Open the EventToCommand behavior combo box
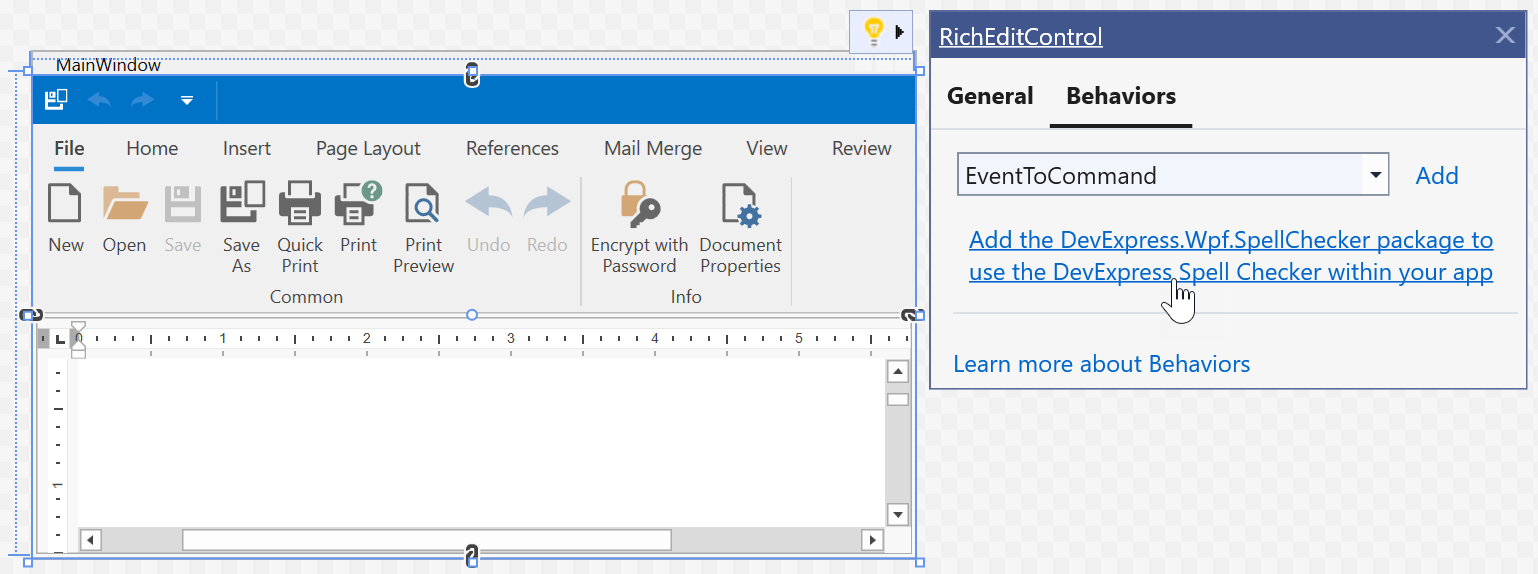 click(1377, 176)
